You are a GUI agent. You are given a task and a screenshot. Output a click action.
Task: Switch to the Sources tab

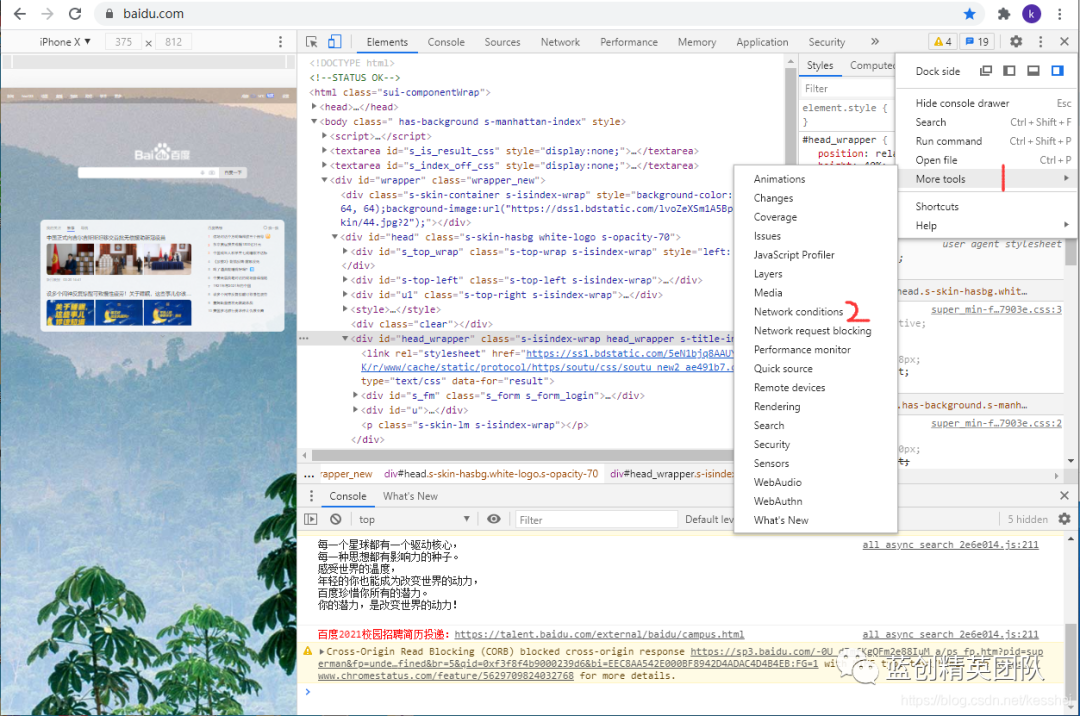tap(502, 42)
